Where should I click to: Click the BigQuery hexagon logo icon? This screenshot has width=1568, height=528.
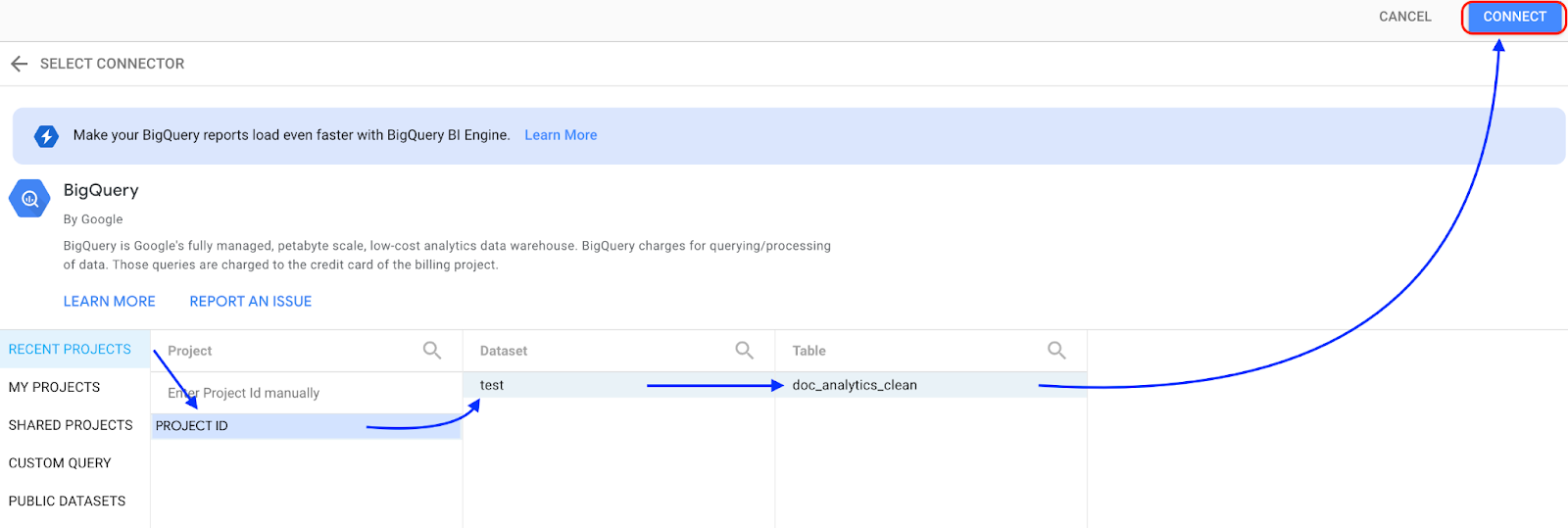click(29, 199)
